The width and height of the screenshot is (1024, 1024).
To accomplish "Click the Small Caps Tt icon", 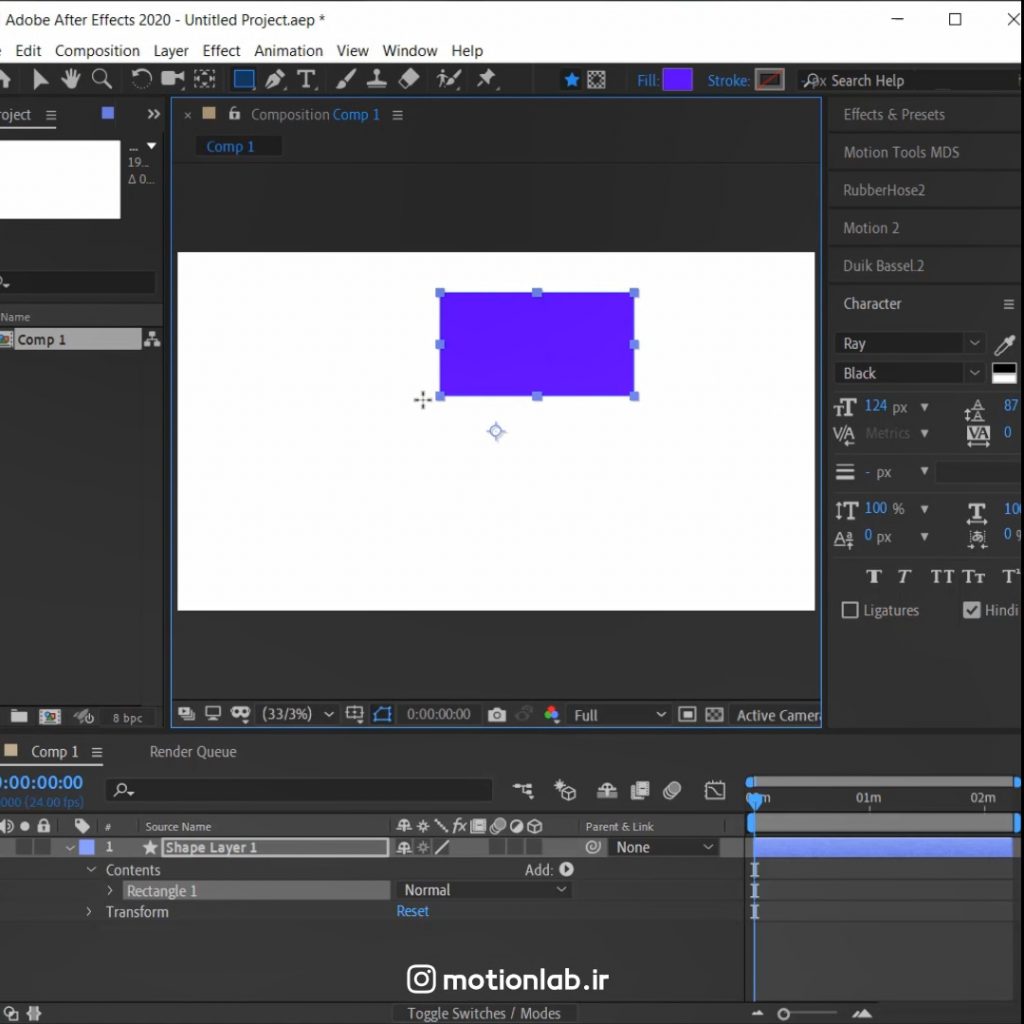I will tap(973, 576).
